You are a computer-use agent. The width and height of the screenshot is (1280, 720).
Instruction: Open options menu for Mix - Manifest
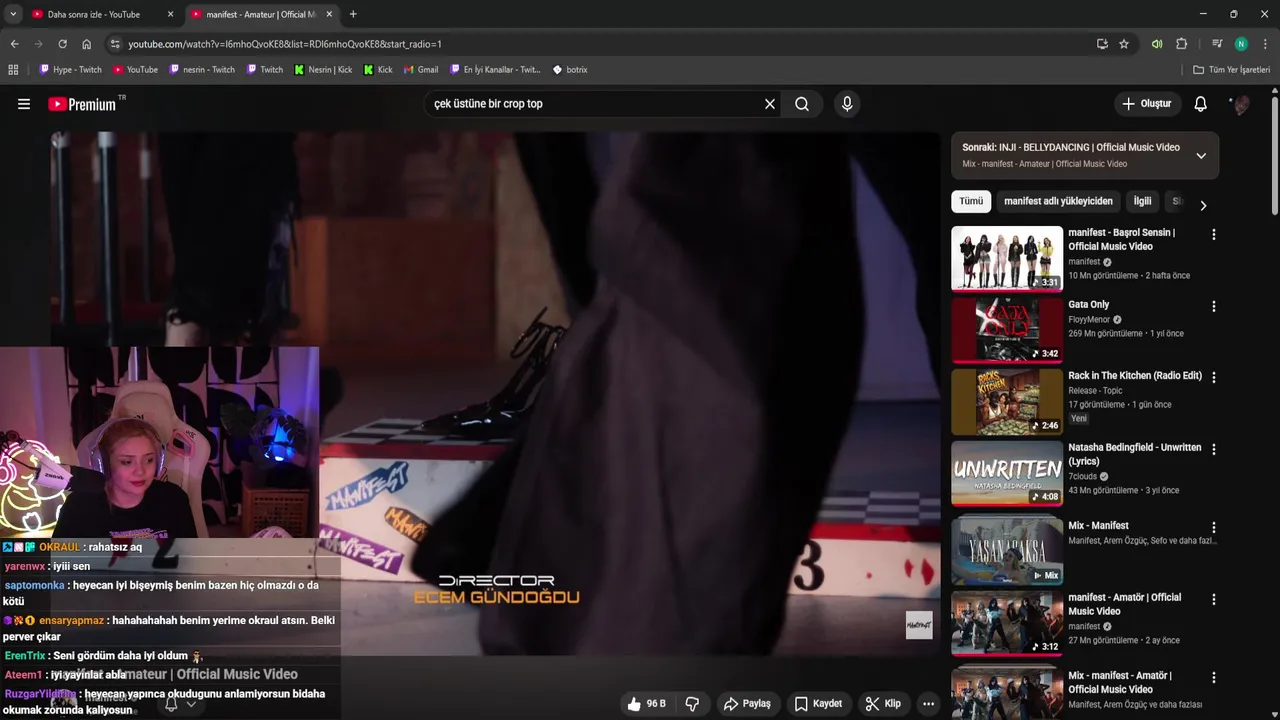click(x=1214, y=527)
